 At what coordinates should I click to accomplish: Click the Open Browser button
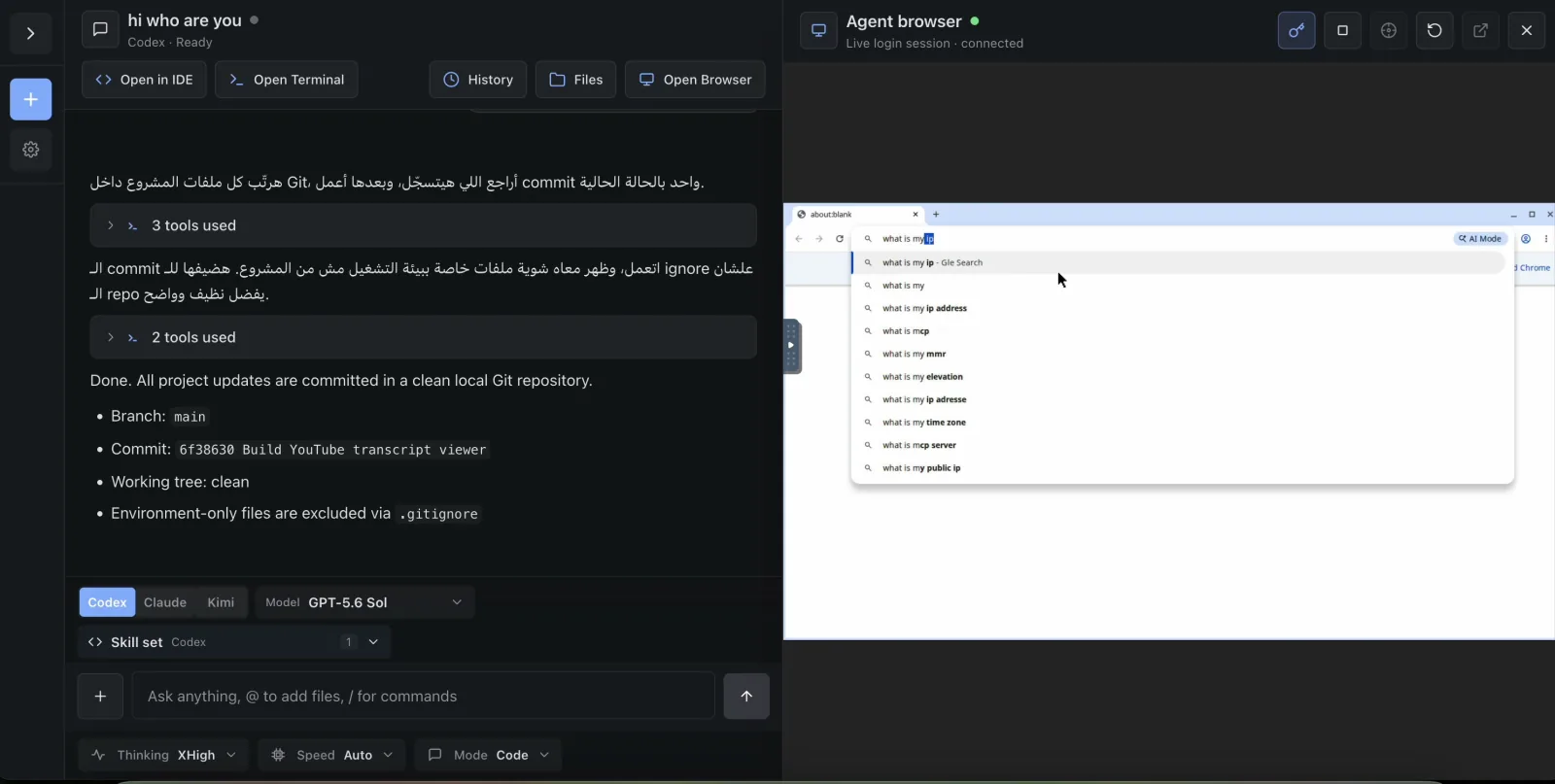point(695,80)
